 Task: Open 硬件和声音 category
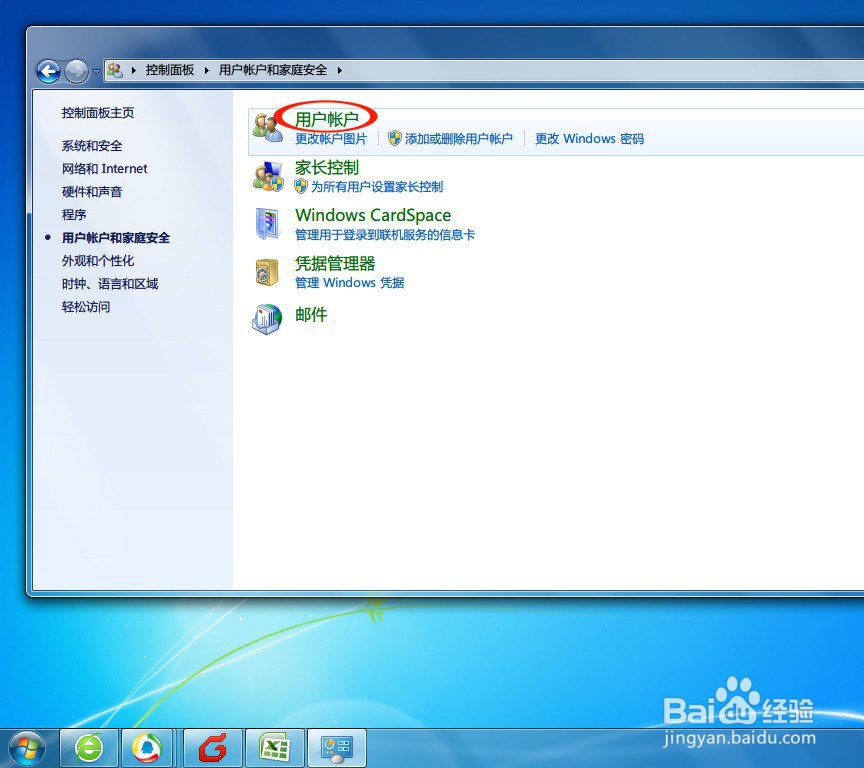click(x=92, y=192)
